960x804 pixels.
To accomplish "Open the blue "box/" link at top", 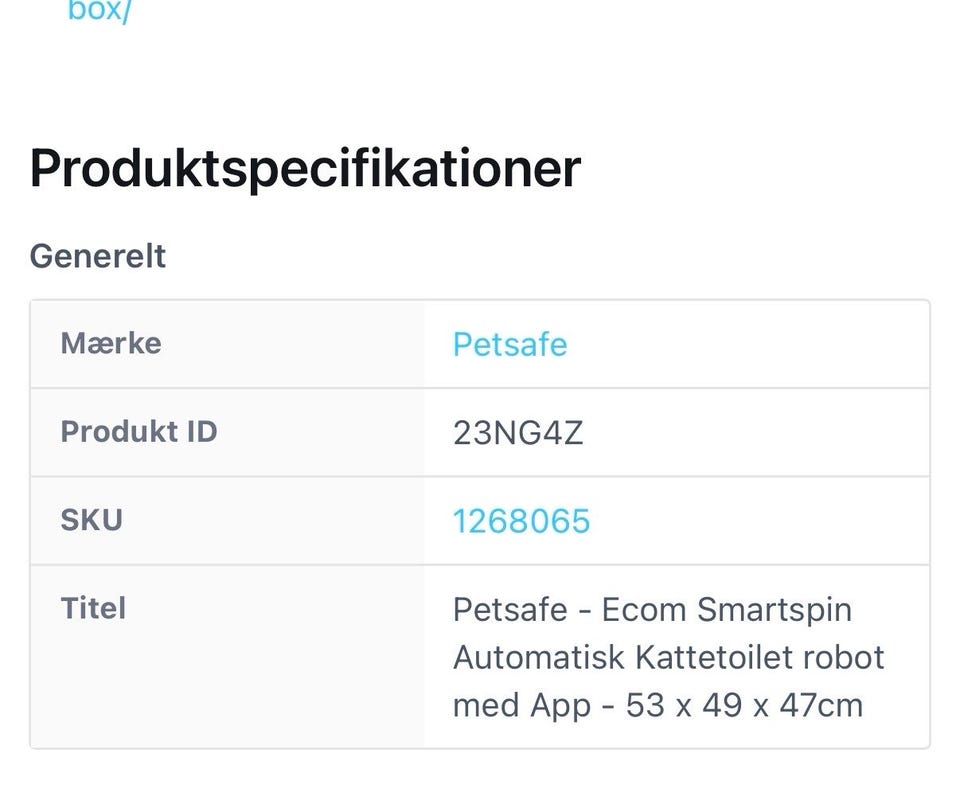I will pos(99,14).
